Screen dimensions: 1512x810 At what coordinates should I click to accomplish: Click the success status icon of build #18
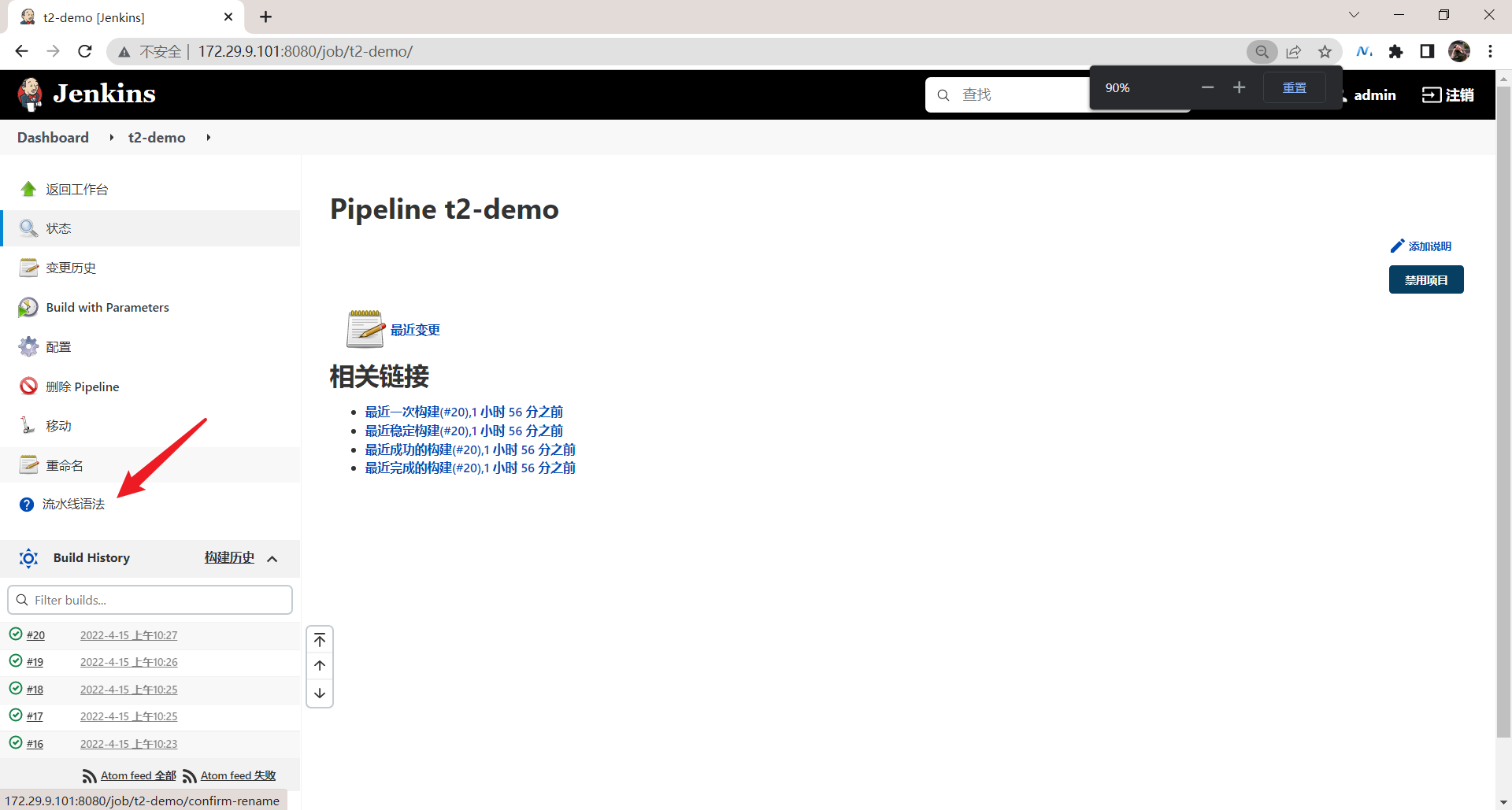point(16,688)
